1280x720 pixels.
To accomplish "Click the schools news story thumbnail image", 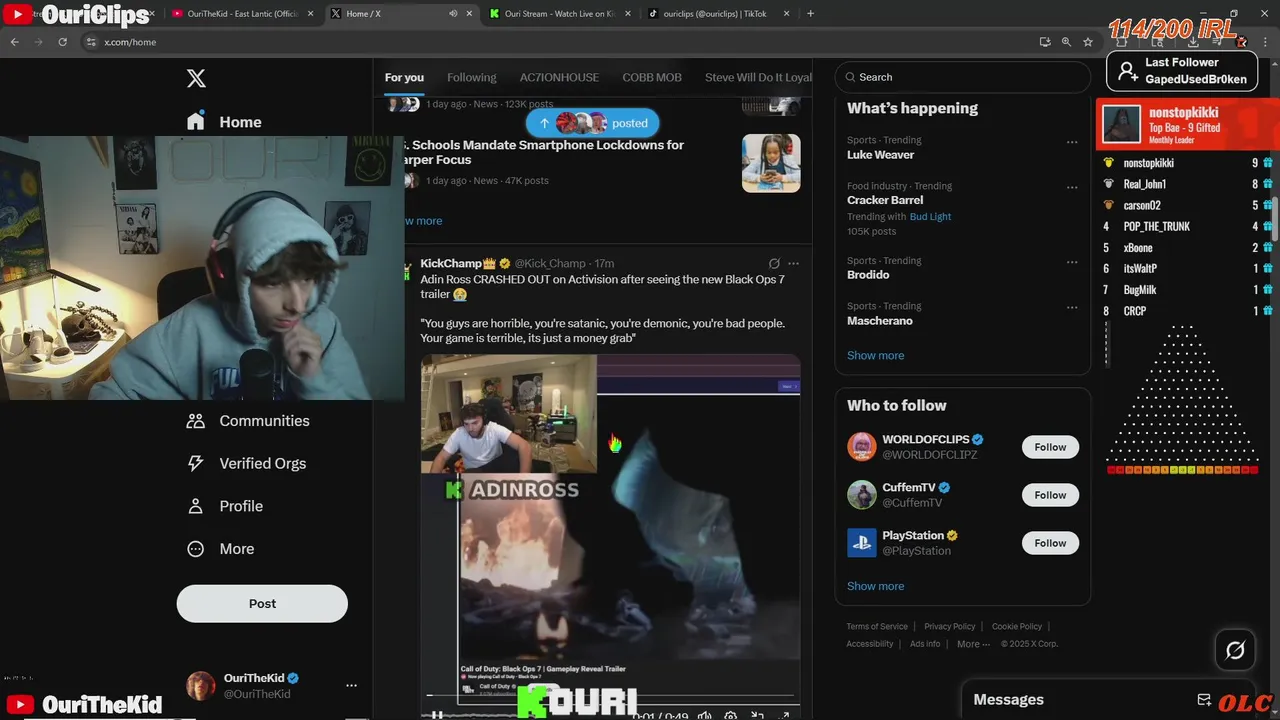I will [x=771, y=162].
